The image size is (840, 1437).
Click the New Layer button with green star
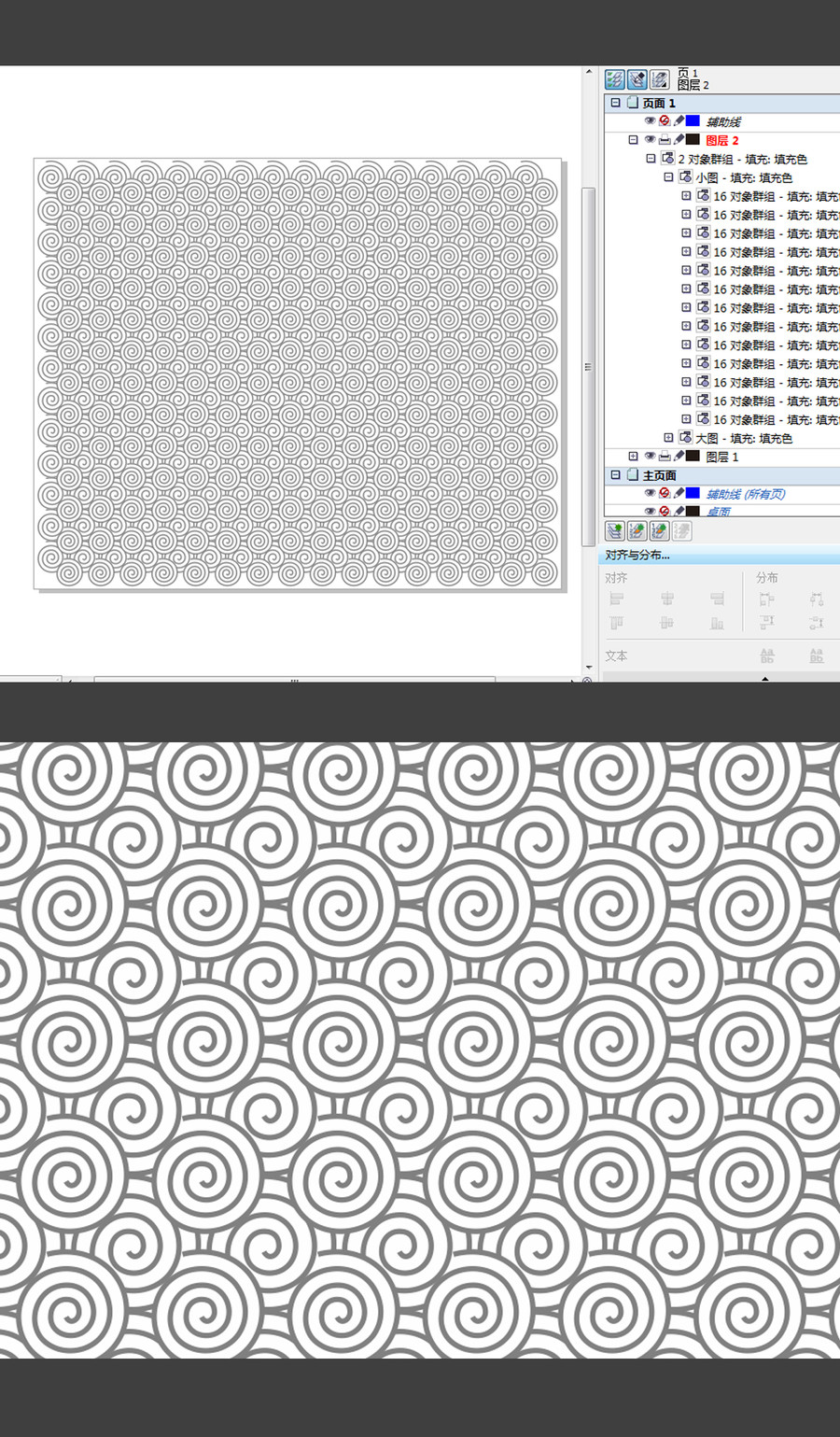point(615,531)
